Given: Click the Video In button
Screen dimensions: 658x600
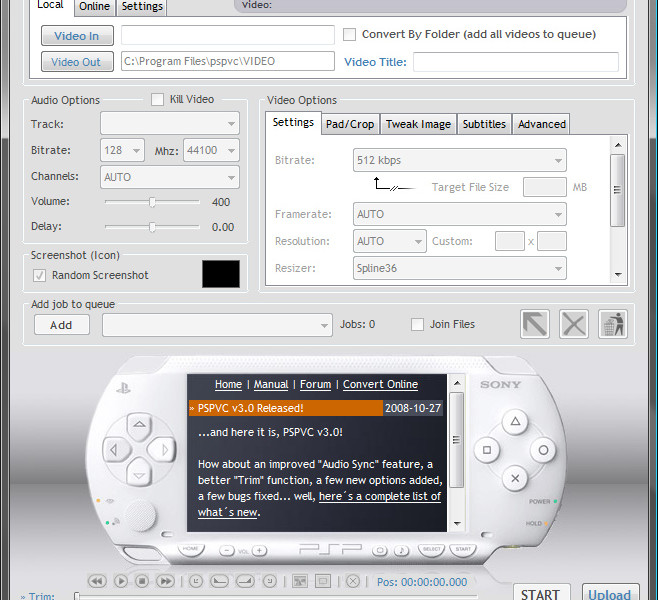Looking at the screenshot, I should [77, 36].
